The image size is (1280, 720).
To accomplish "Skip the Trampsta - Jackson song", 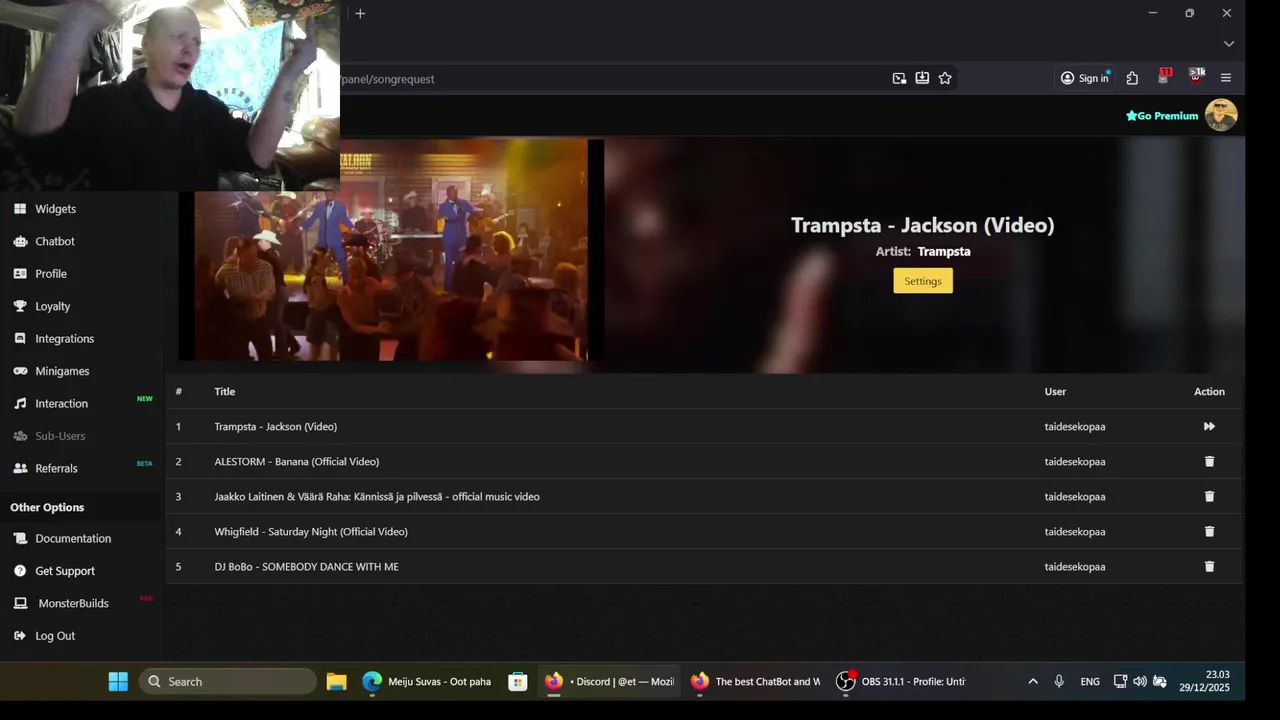I will pos(1209,426).
